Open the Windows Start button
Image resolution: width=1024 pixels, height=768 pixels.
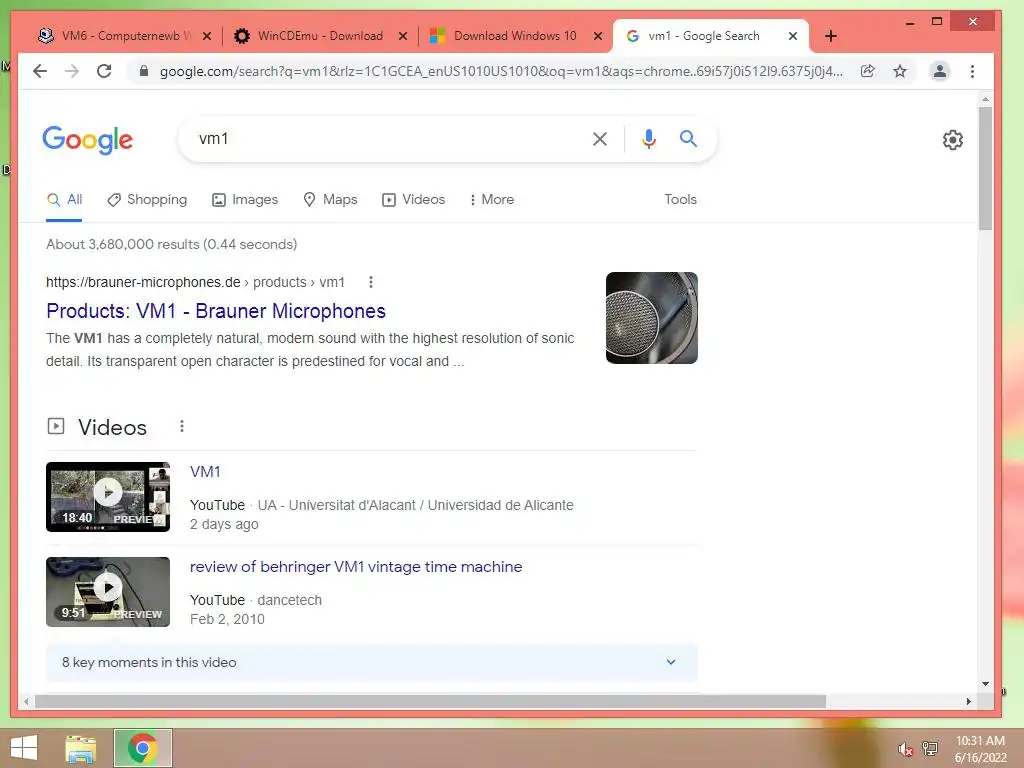pyautogui.click(x=24, y=748)
